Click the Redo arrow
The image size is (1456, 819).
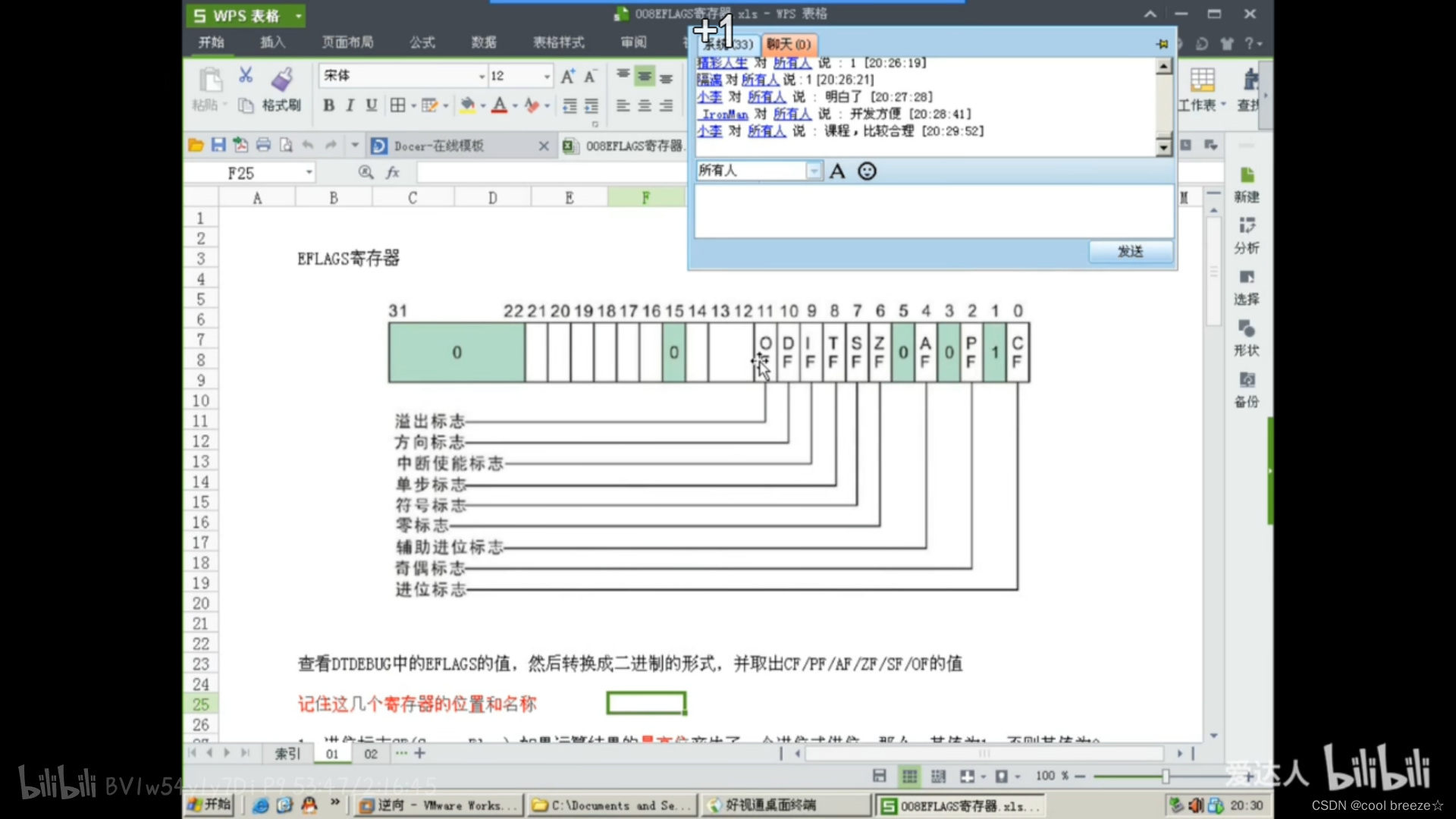coord(331,145)
